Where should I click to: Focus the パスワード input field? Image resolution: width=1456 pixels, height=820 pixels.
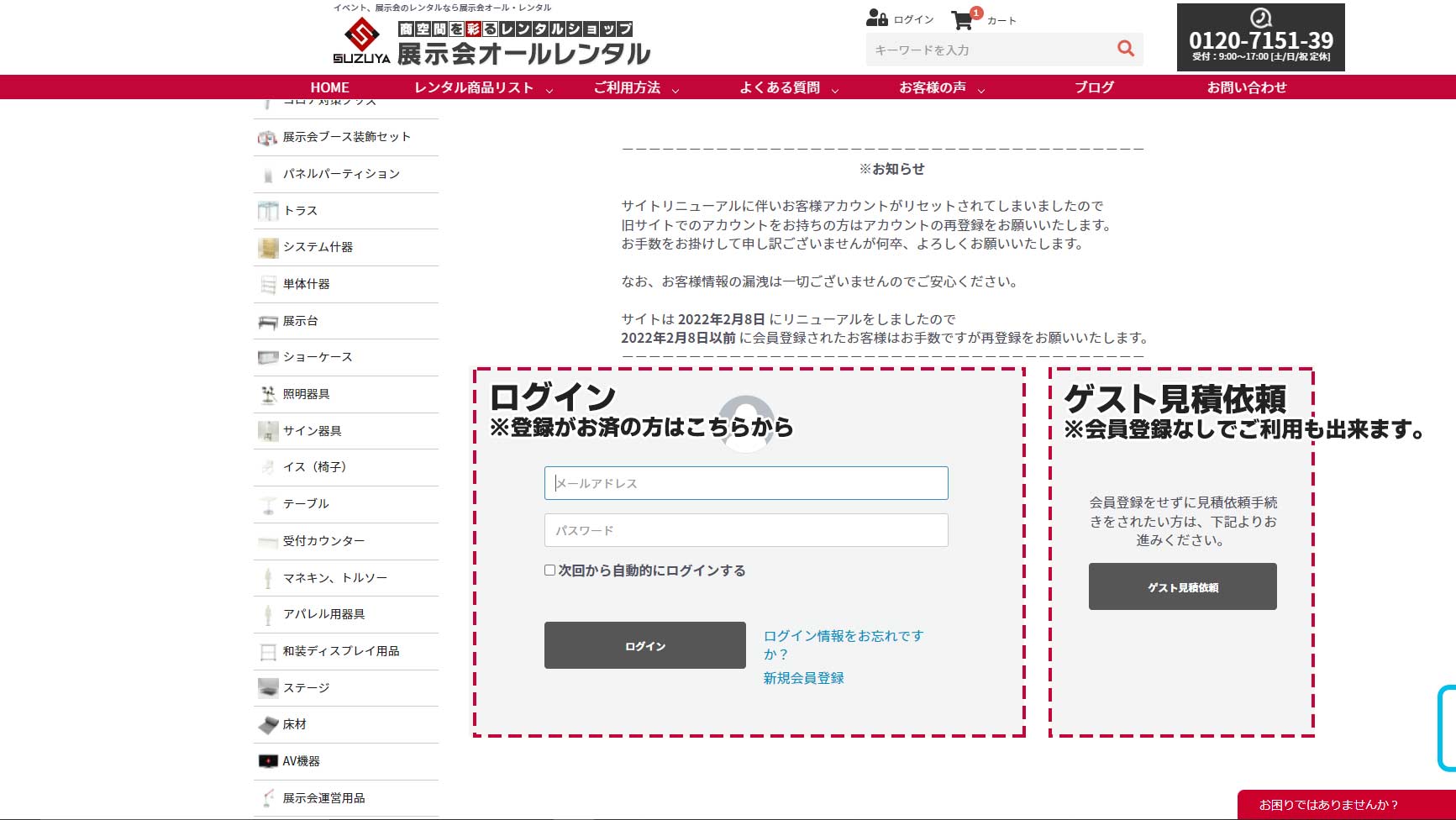point(746,530)
